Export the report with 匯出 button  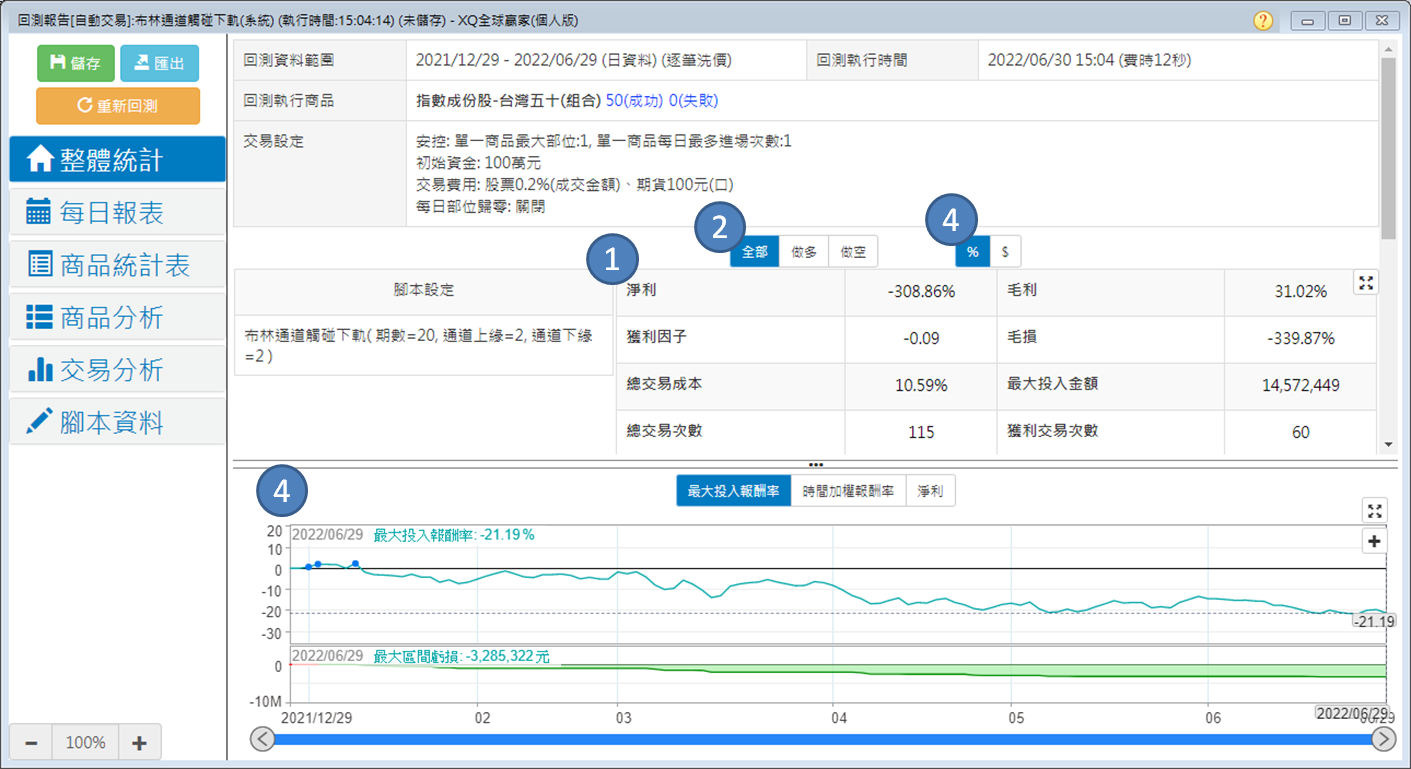159,63
